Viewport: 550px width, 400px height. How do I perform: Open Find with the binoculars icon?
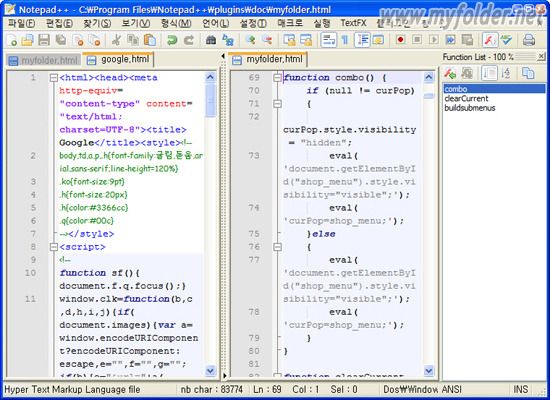211,40
